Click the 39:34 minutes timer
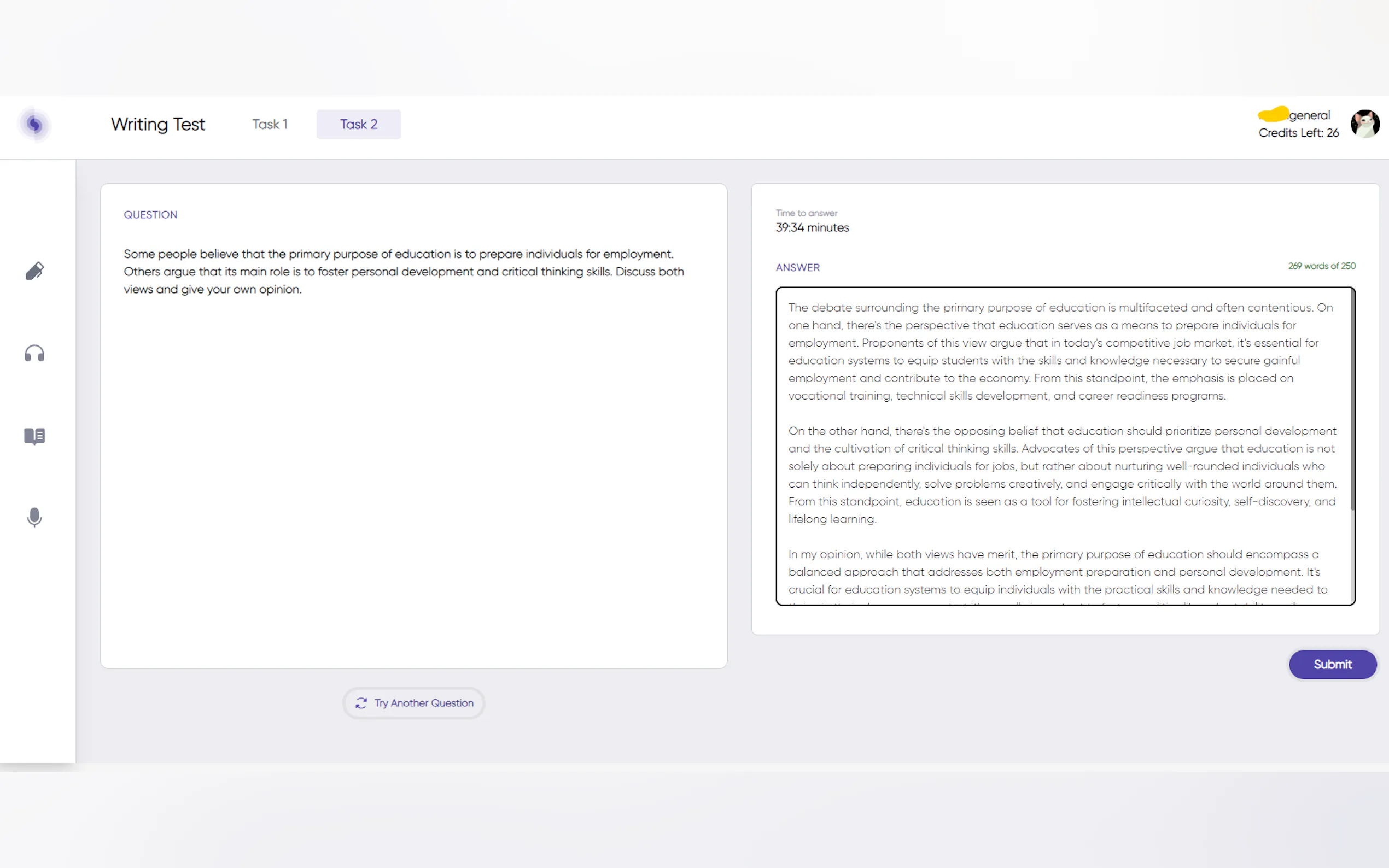This screenshot has height=868, width=1389. (x=812, y=228)
